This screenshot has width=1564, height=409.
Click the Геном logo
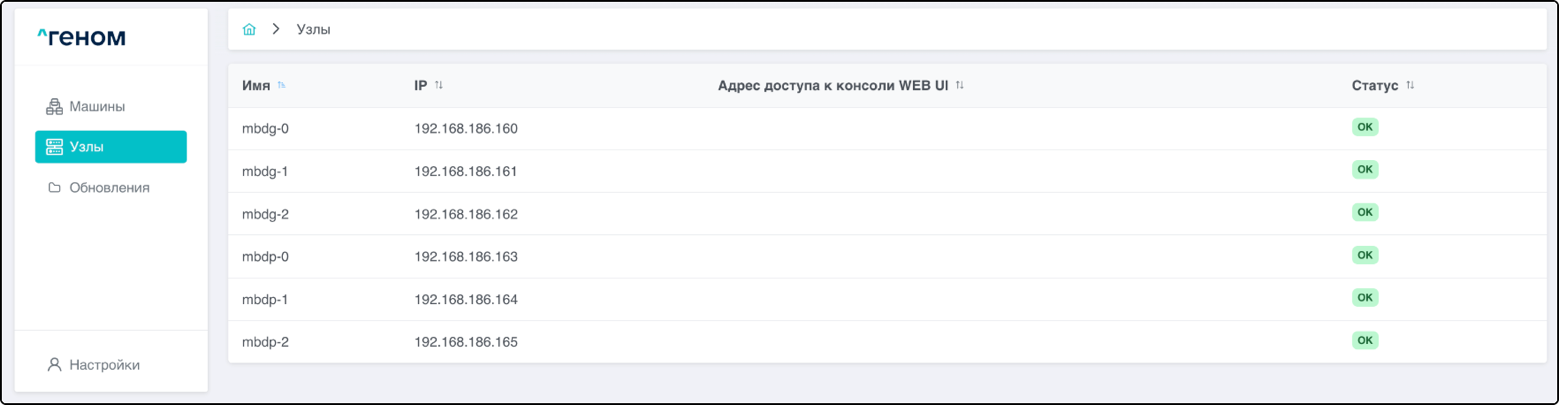coord(81,38)
